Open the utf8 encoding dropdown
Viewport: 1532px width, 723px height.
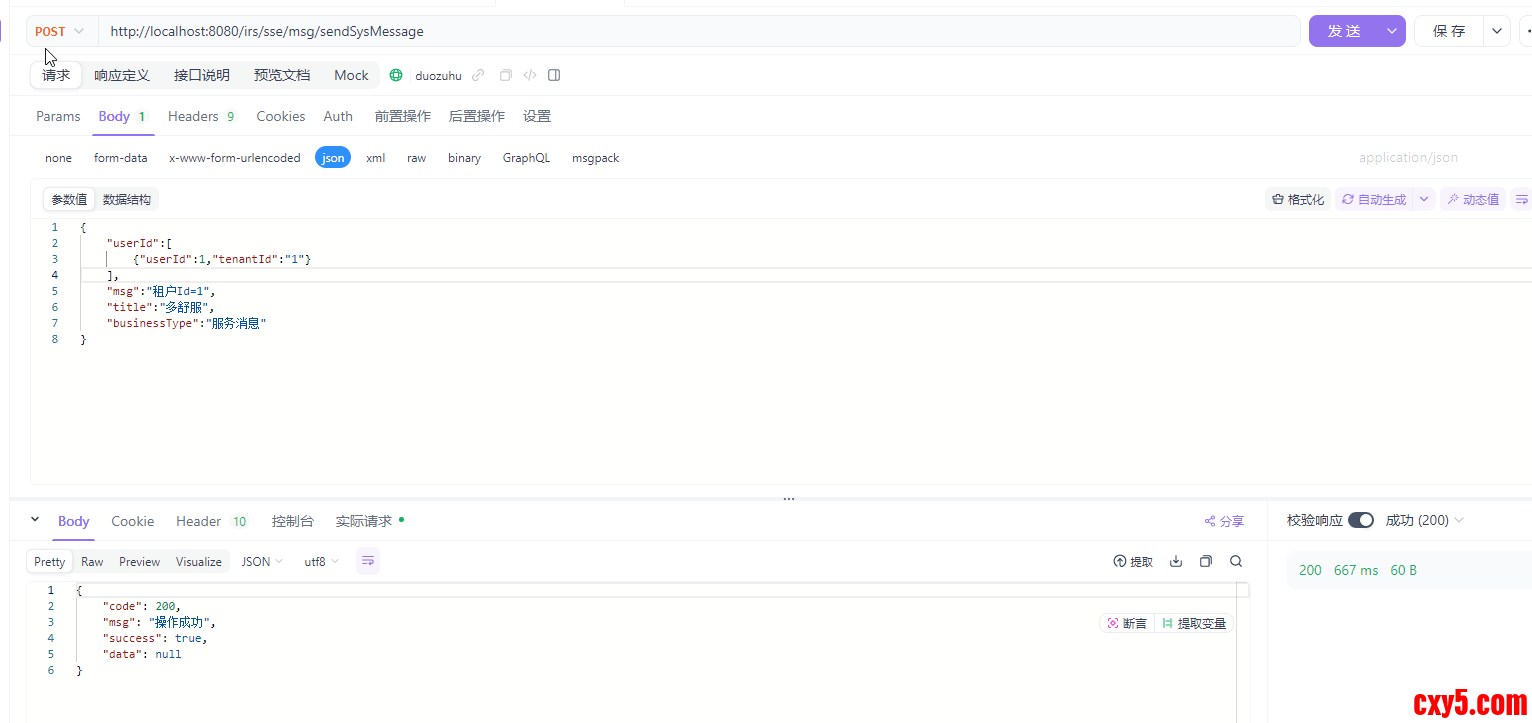[x=318, y=561]
